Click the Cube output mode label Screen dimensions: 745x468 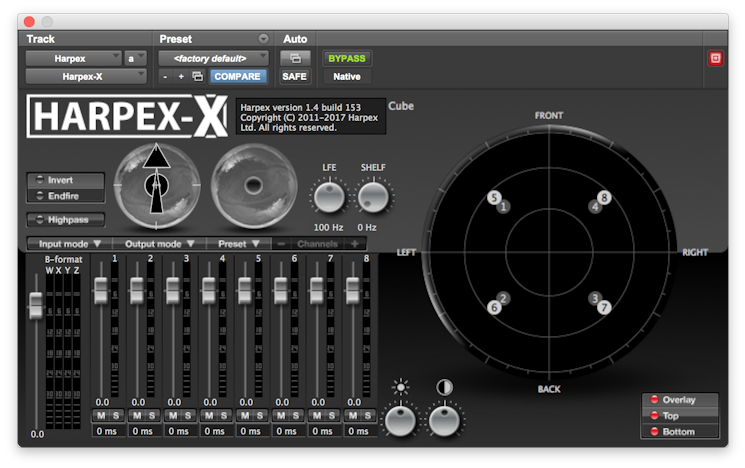click(x=401, y=106)
